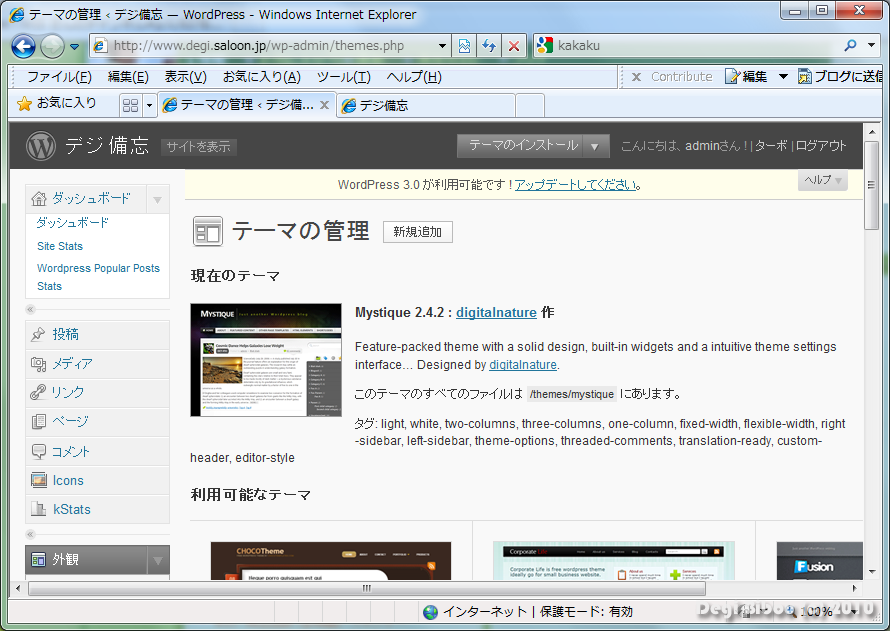Open the Site Stats link
This screenshot has height=631, width=890.
[60, 246]
